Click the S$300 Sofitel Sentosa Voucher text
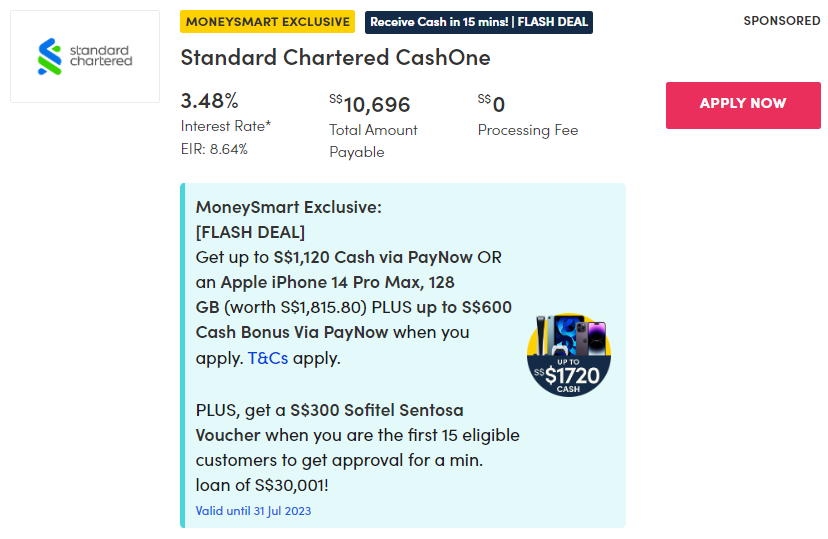The image size is (828, 539). 337,423
